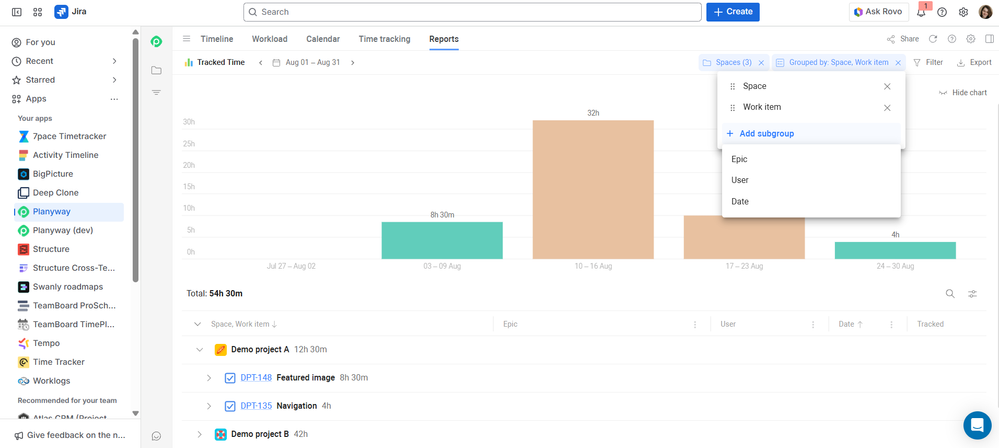
Task: Open the Filter button
Action: (x=928, y=62)
